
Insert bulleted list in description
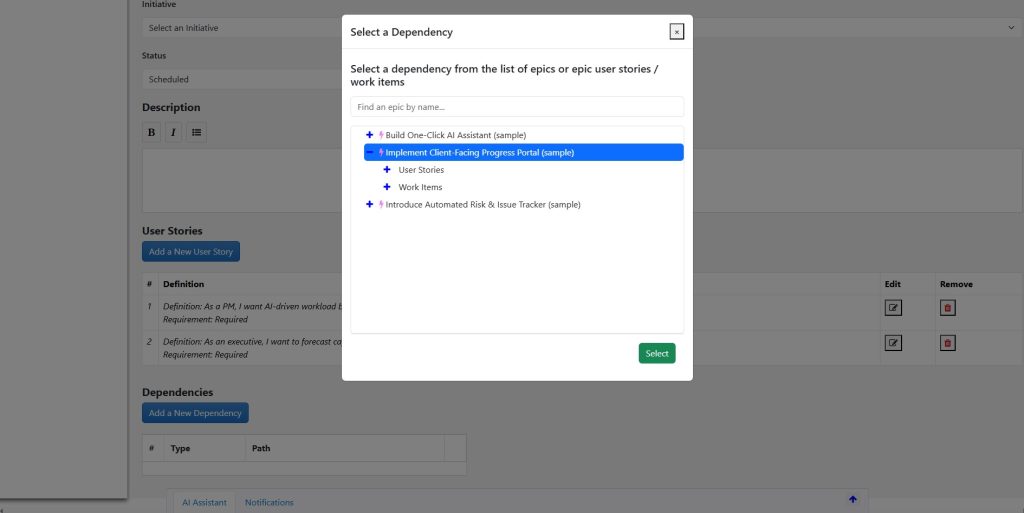(x=196, y=132)
